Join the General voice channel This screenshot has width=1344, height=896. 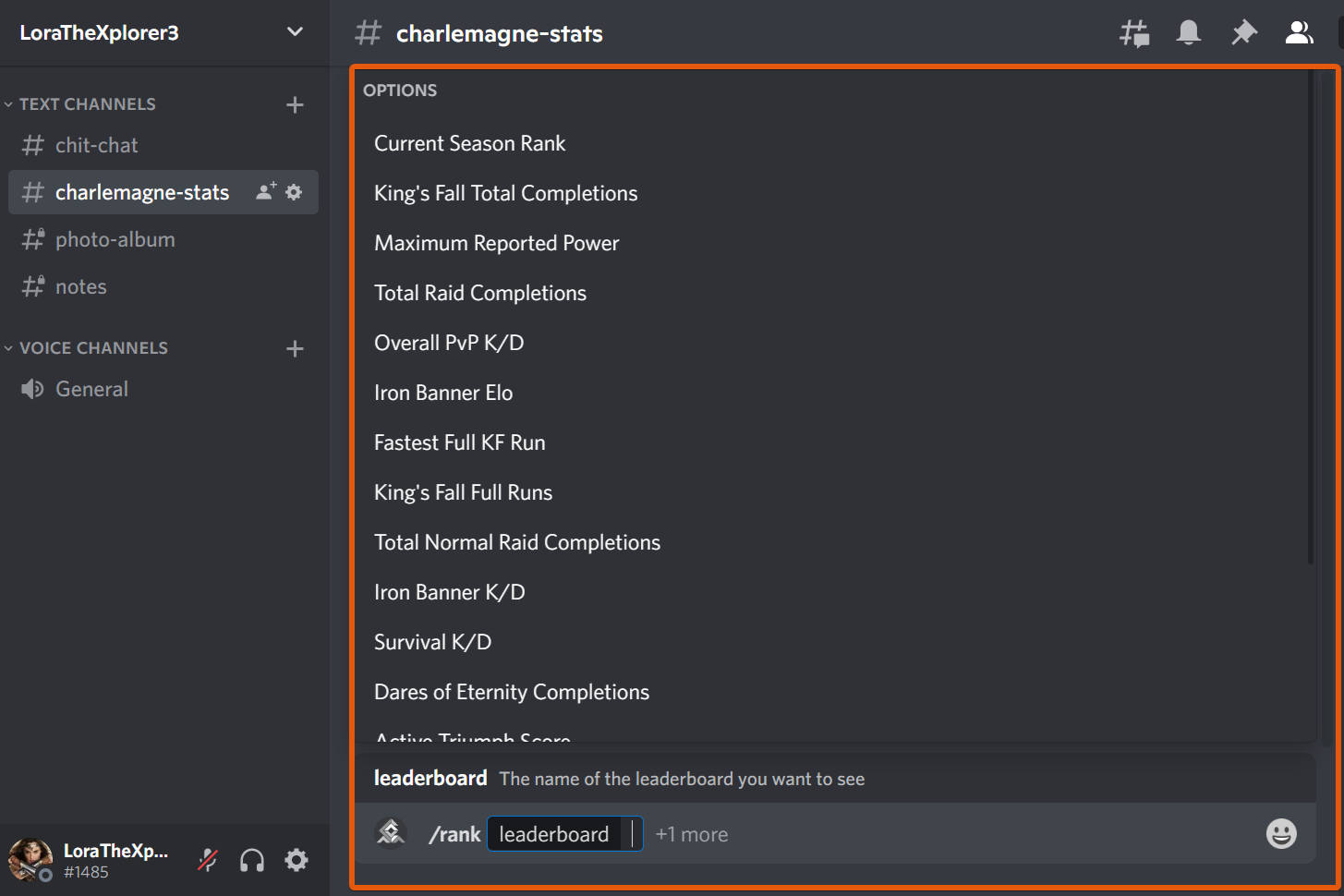pos(163,389)
